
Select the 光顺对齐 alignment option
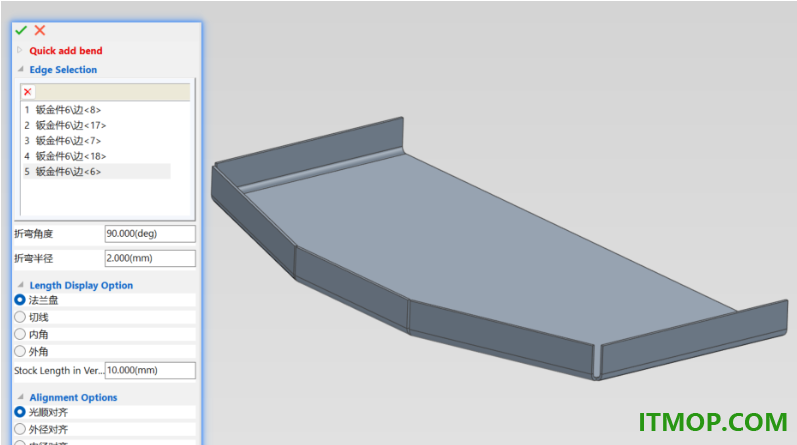click(20, 412)
